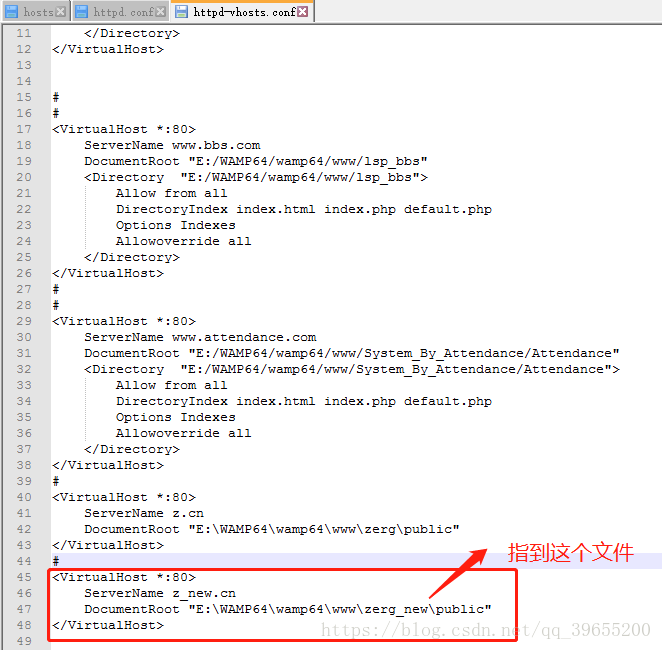Click '<VirtualHost *:80>' on line 29
662x650 pixels.
pyautogui.click(x=124, y=321)
